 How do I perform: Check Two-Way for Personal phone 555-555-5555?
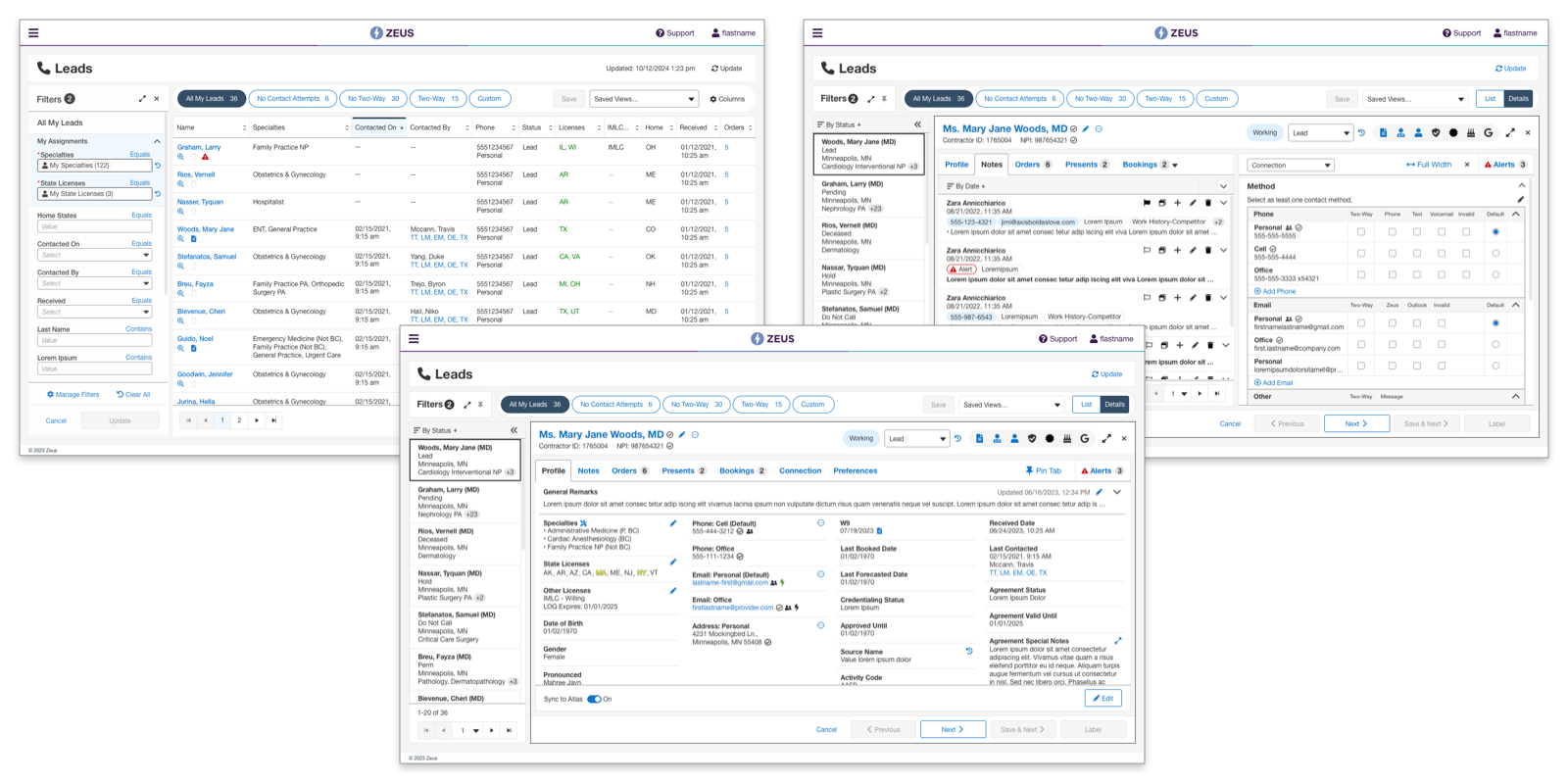[x=1361, y=232]
